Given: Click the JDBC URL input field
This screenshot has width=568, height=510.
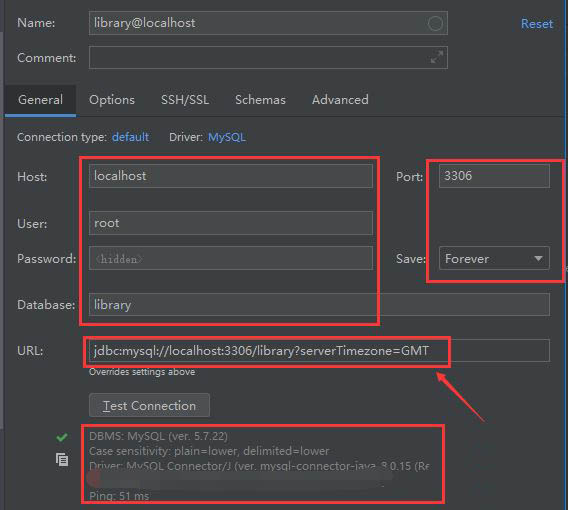Looking at the screenshot, I should point(319,351).
